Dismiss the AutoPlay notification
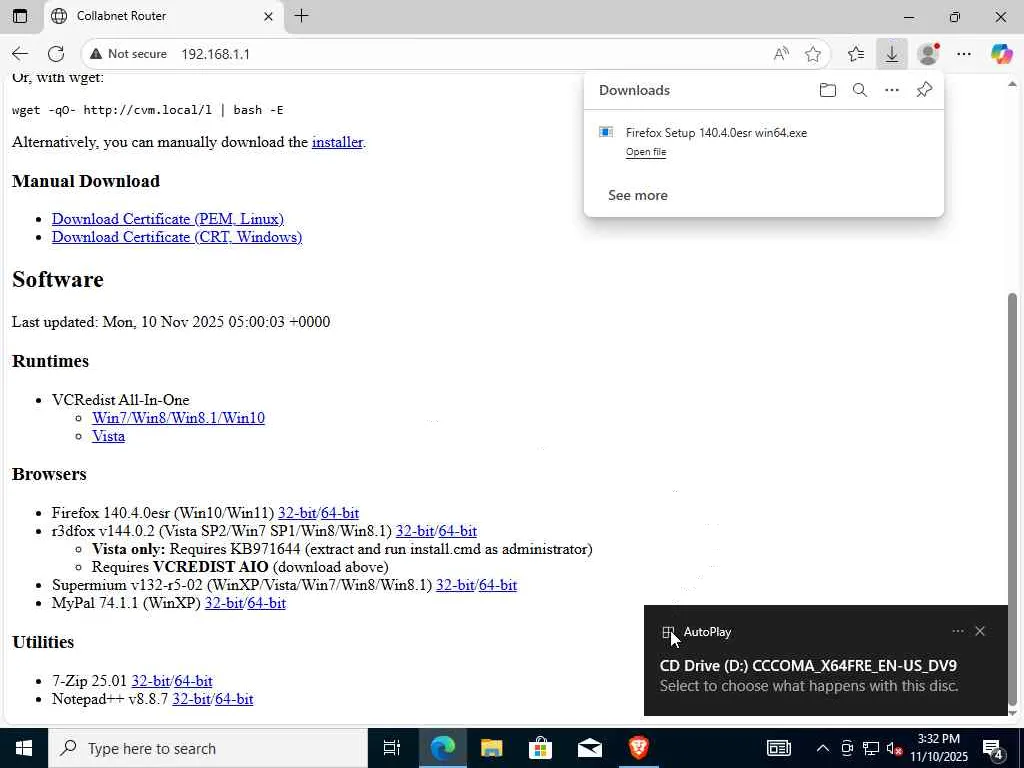 click(980, 631)
